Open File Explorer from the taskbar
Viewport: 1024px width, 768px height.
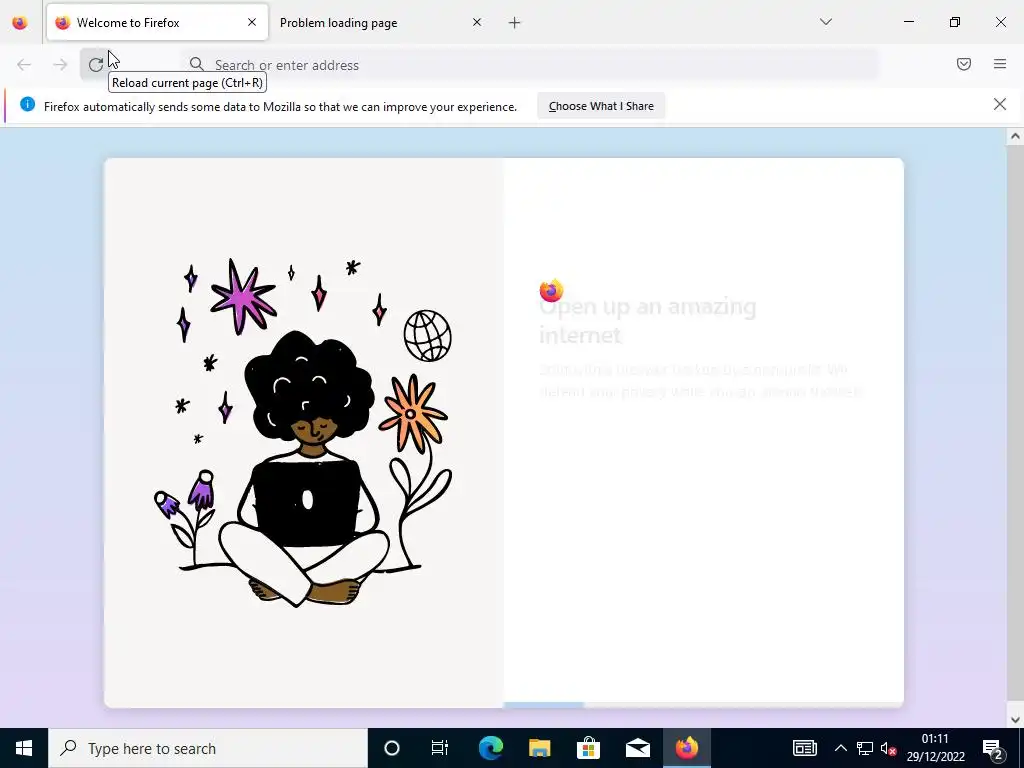[x=539, y=748]
